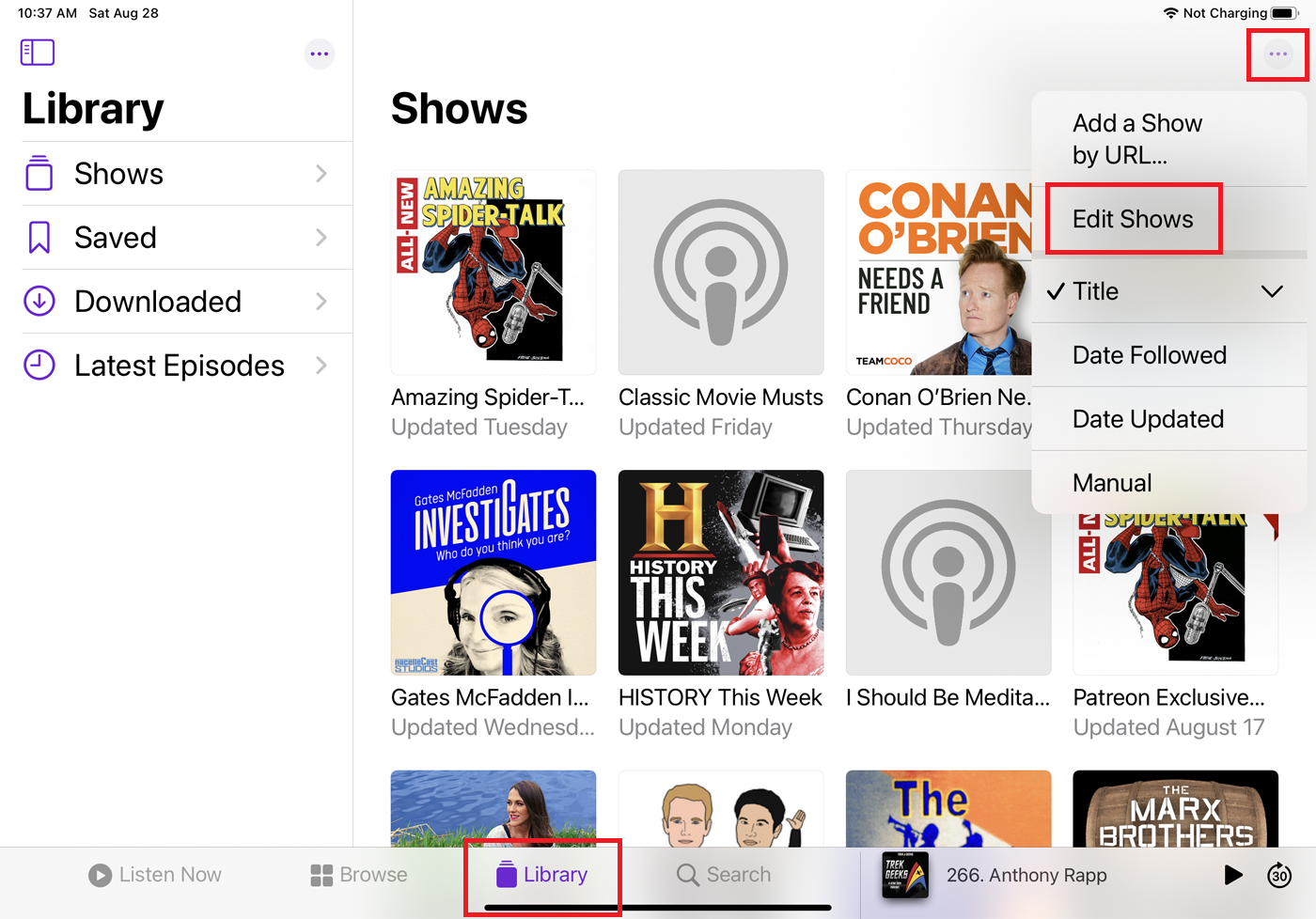Sort shows by Date Followed
1316x919 pixels.
coord(1169,355)
